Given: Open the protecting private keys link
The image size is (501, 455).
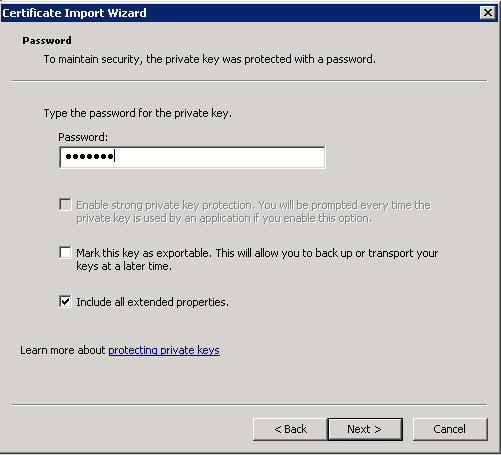Looking at the screenshot, I should (x=164, y=350).
